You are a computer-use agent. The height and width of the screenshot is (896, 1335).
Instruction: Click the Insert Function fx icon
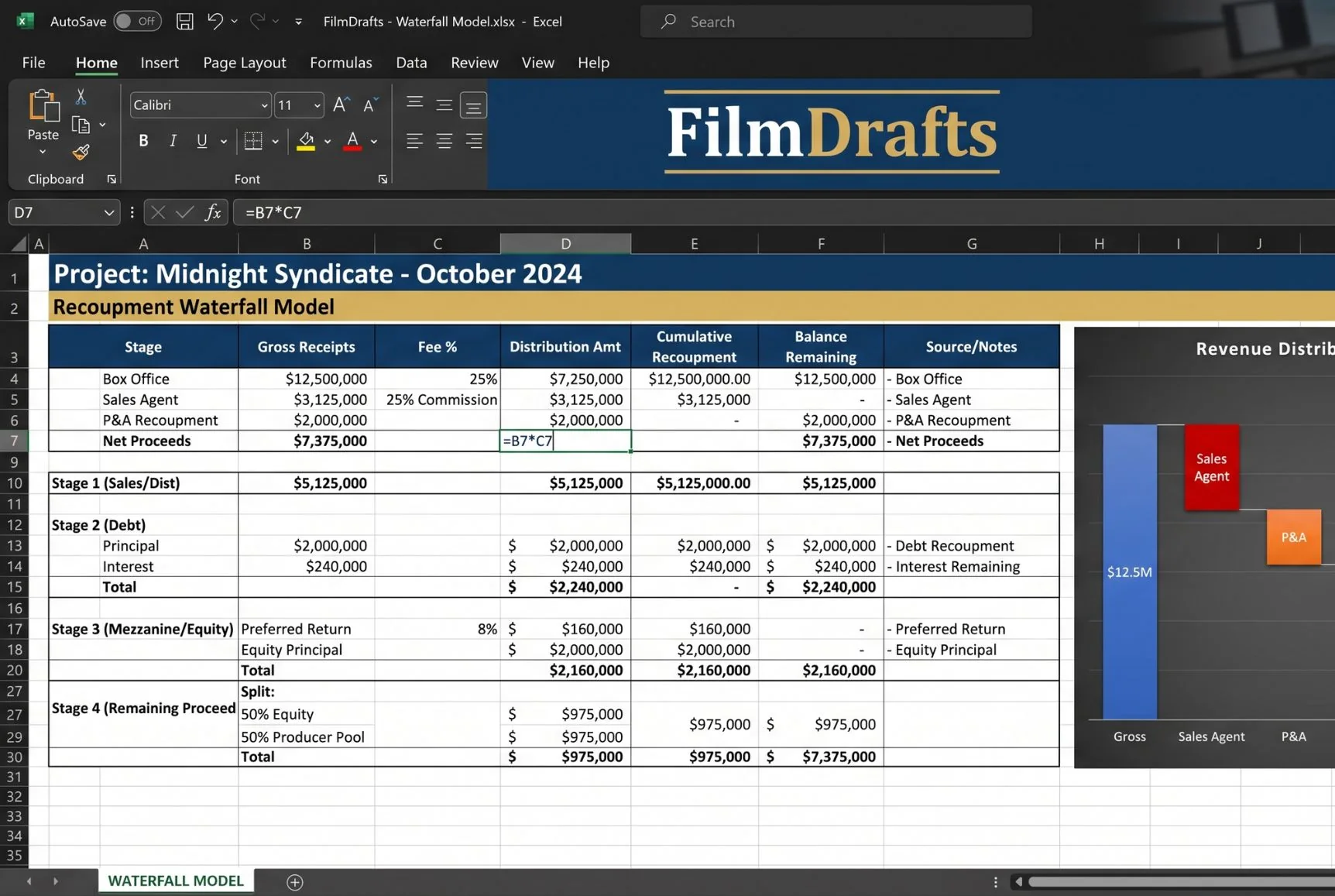click(x=213, y=212)
